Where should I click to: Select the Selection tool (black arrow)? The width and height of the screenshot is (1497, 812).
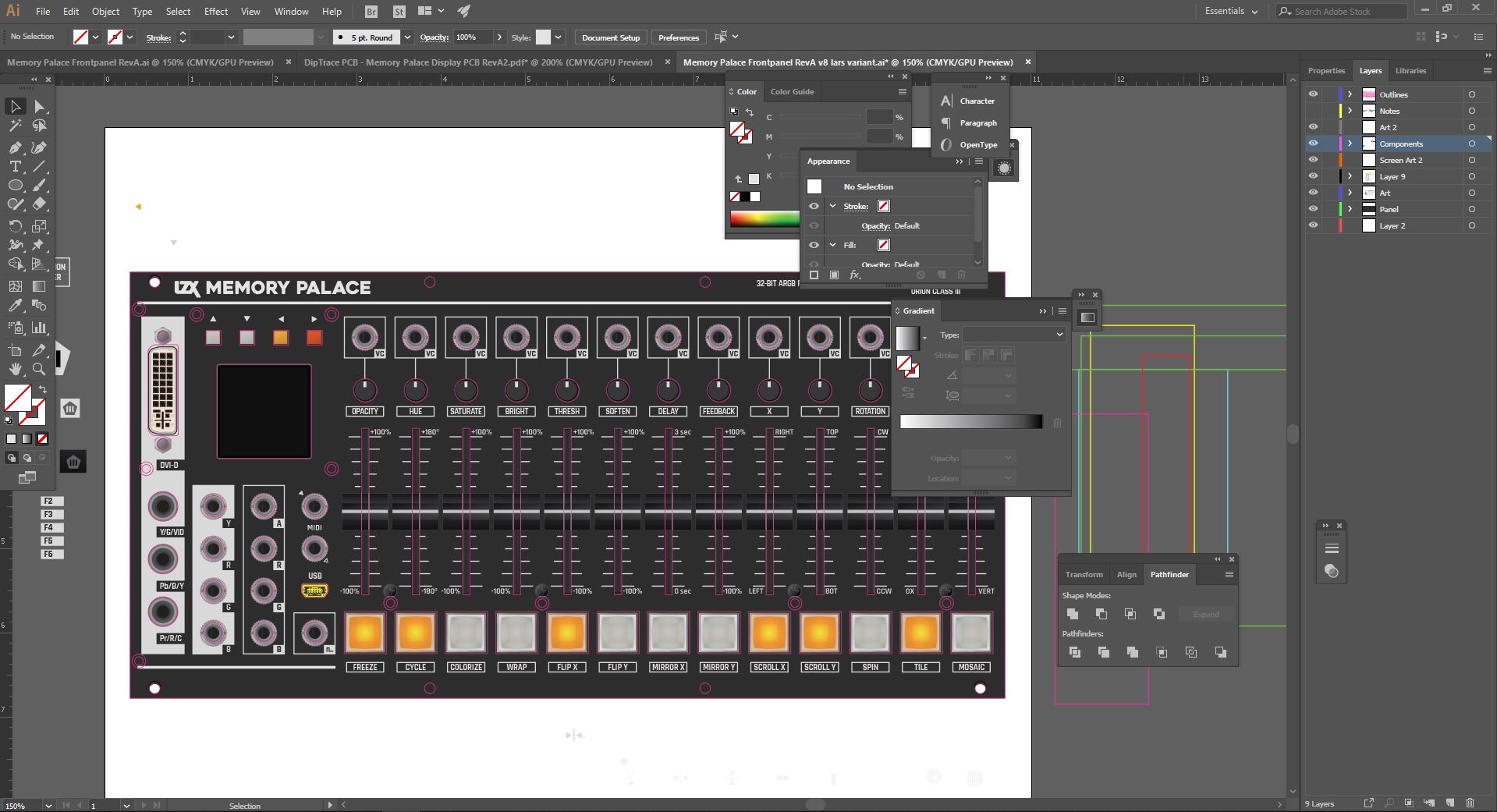coord(15,106)
